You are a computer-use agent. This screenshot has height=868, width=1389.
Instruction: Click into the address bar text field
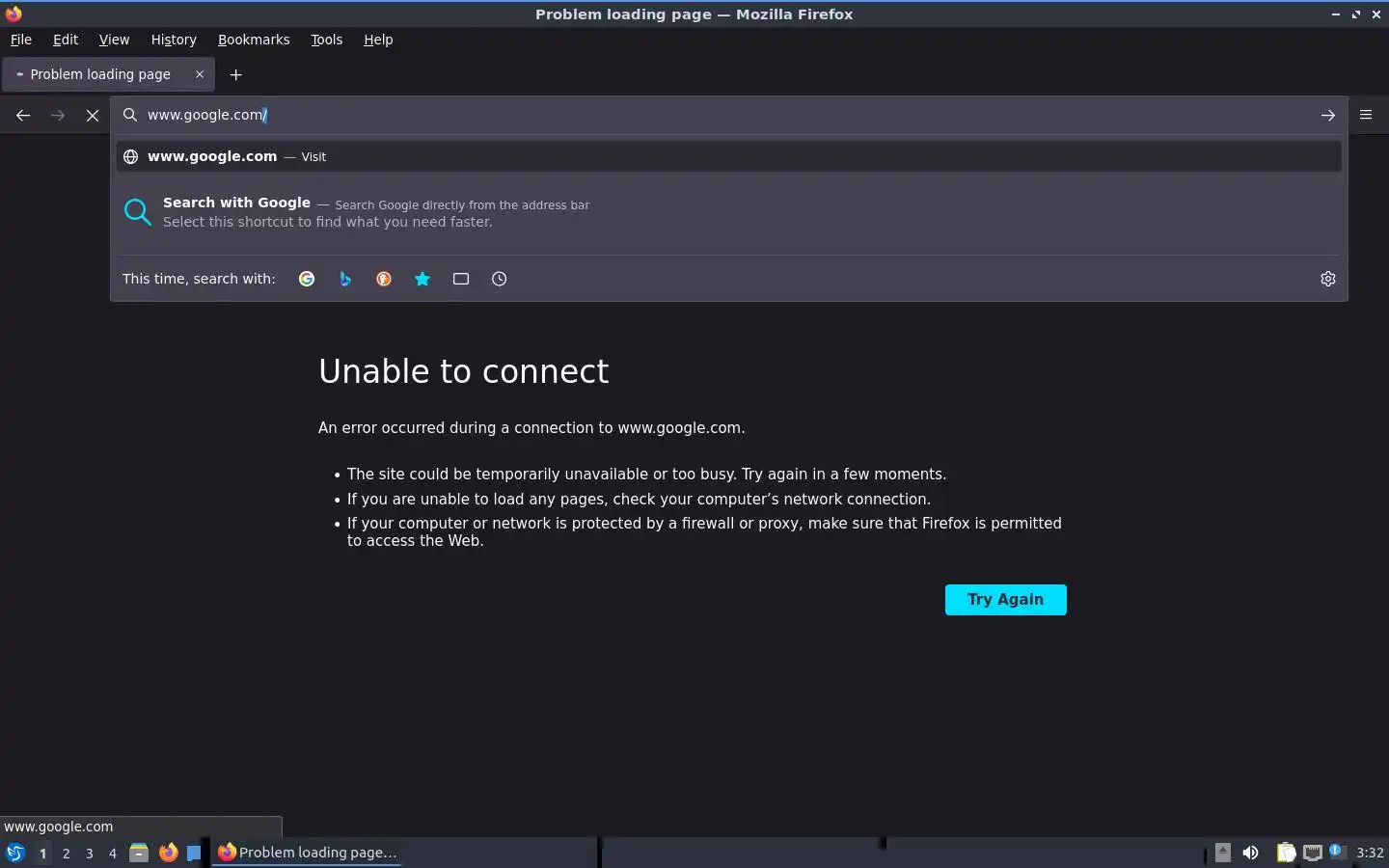point(728,115)
